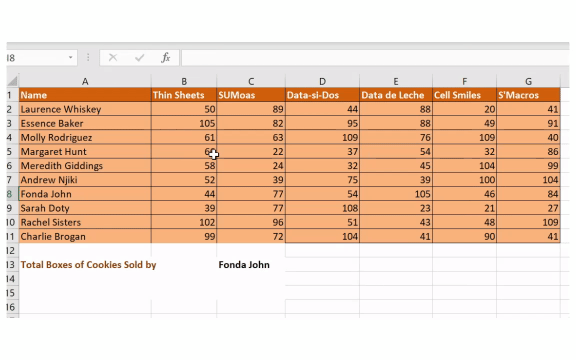
Task: Select column E header
Action: [x=396, y=81]
